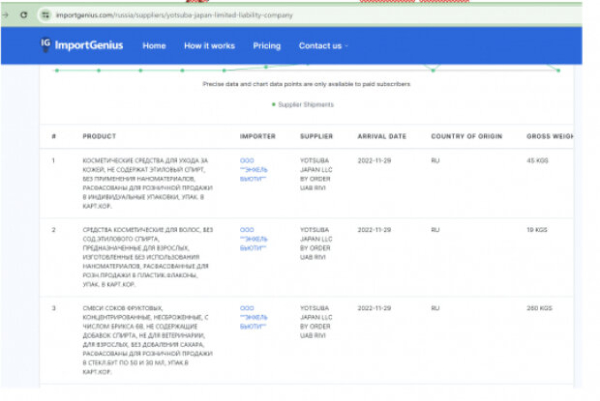This screenshot has width=600, height=401.
Task: Click the importgenius.com address bar URL
Action: coord(174,15)
